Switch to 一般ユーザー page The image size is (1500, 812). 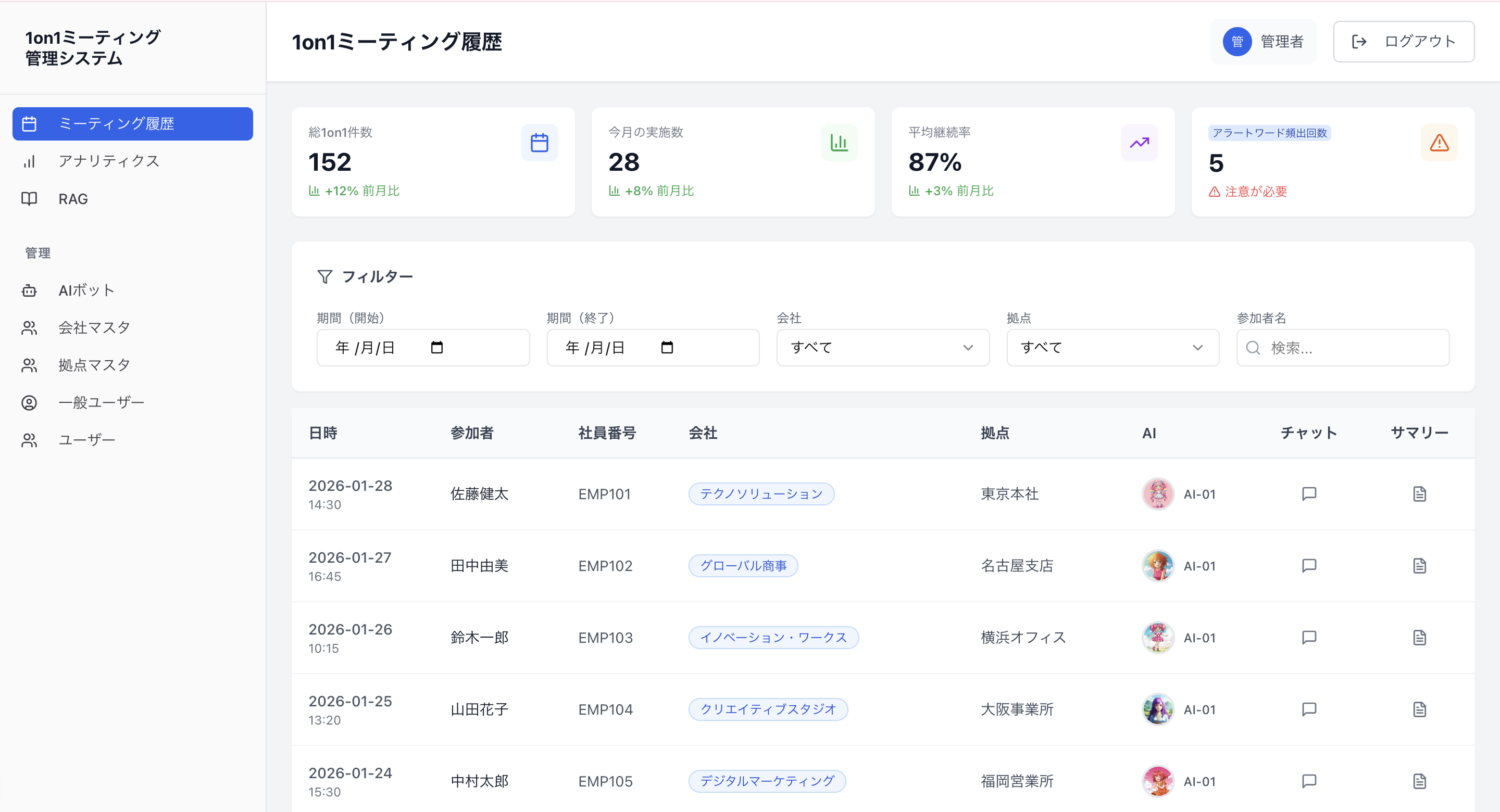click(101, 402)
